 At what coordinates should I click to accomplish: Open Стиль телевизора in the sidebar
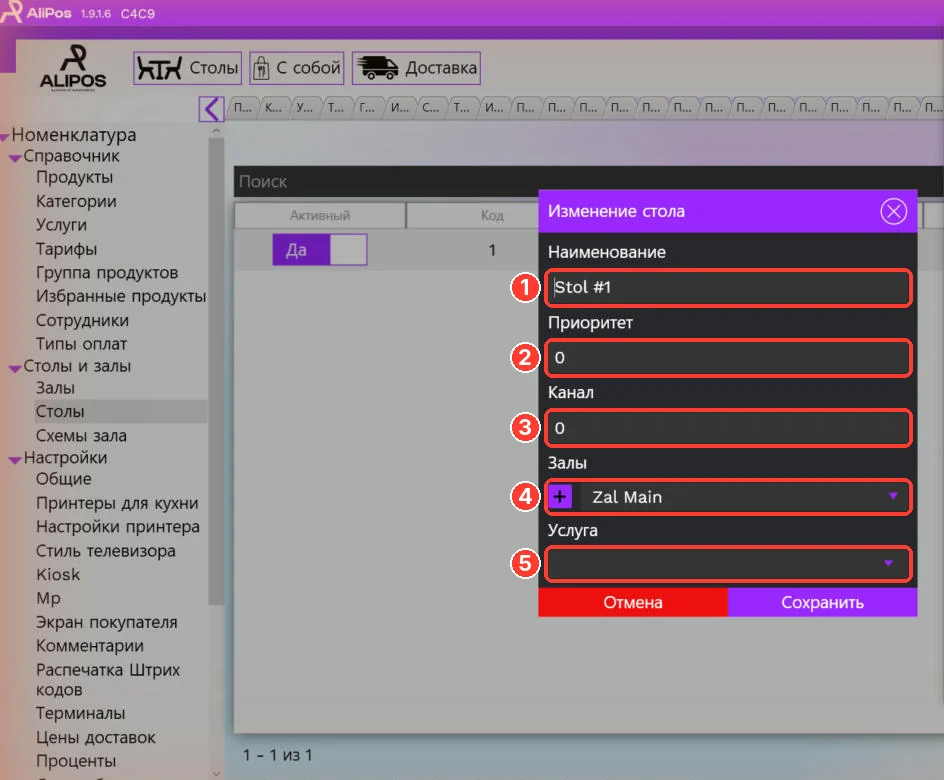coord(106,551)
